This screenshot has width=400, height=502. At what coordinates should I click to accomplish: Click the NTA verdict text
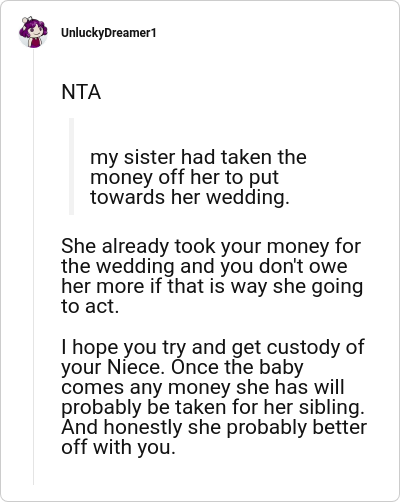tap(81, 92)
